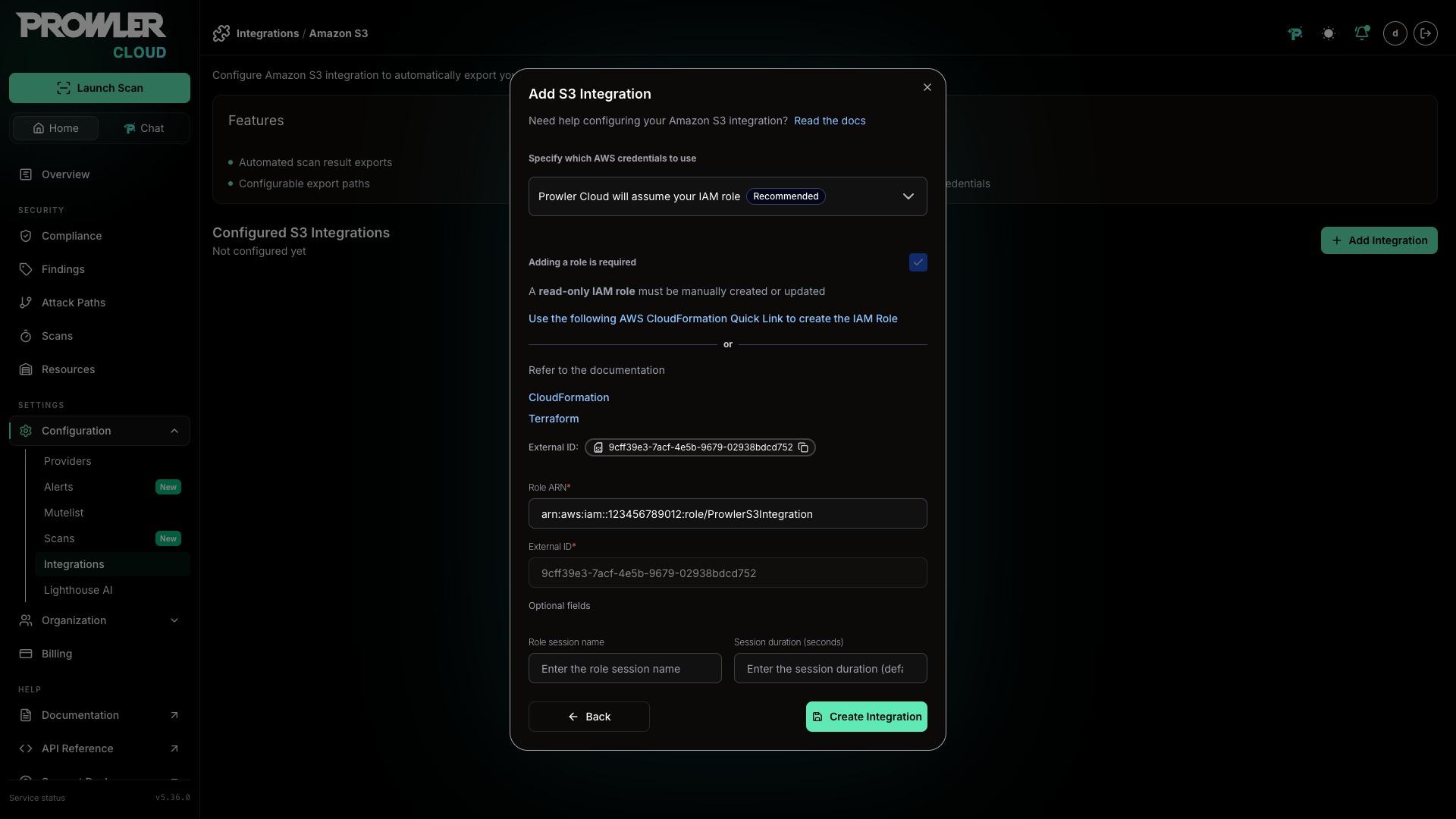
Task: Collapse the Configuration menu chevron
Action: tap(174, 431)
